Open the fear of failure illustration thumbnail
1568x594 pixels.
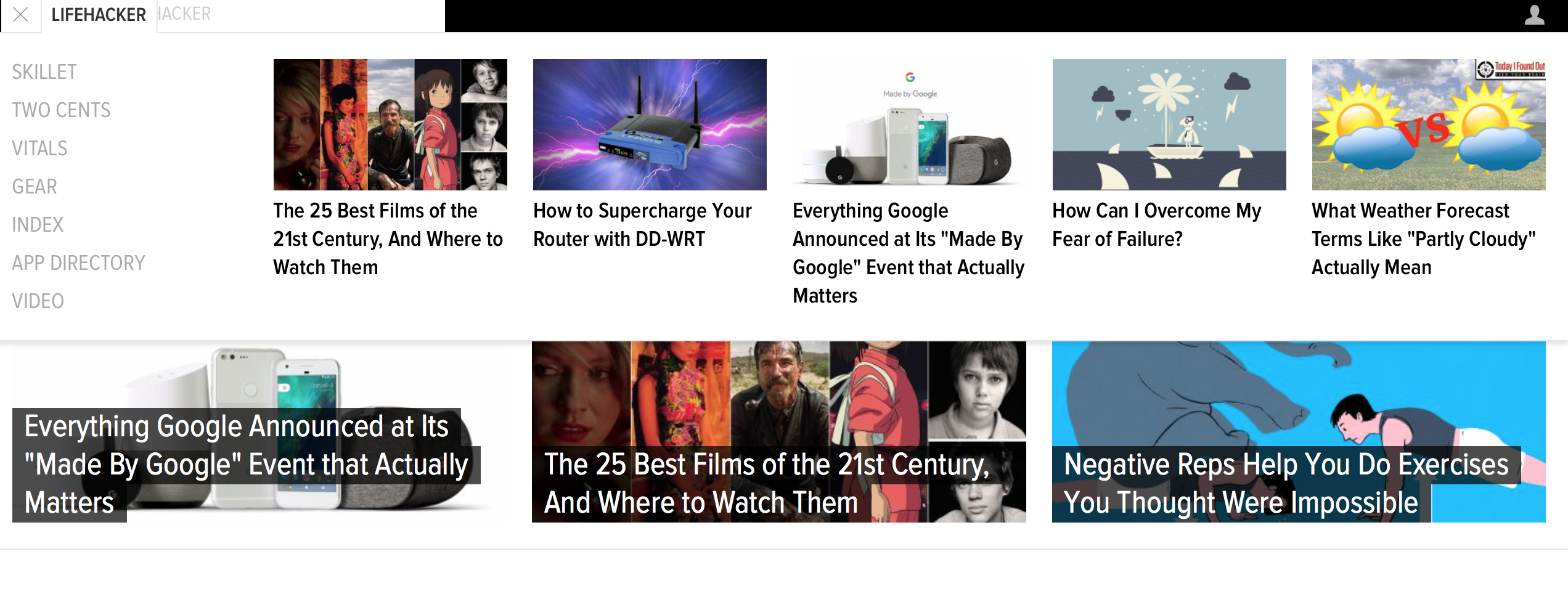(x=1169, y=124)
